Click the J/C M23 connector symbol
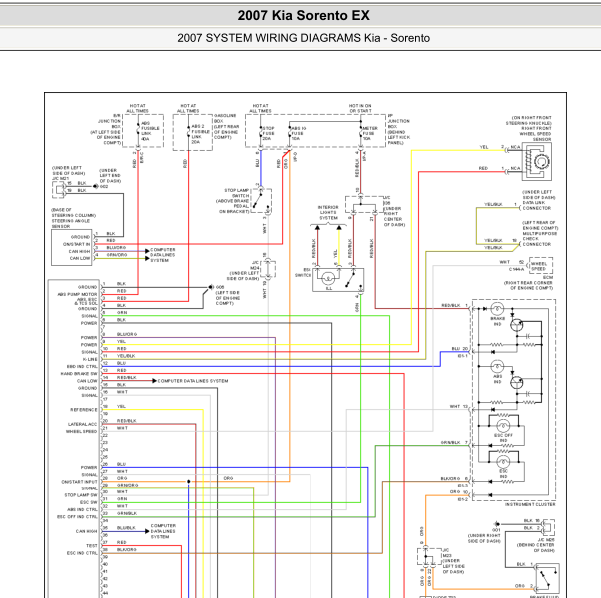Image resolution: width=601 pixels, height=598 pixels. 429,557
